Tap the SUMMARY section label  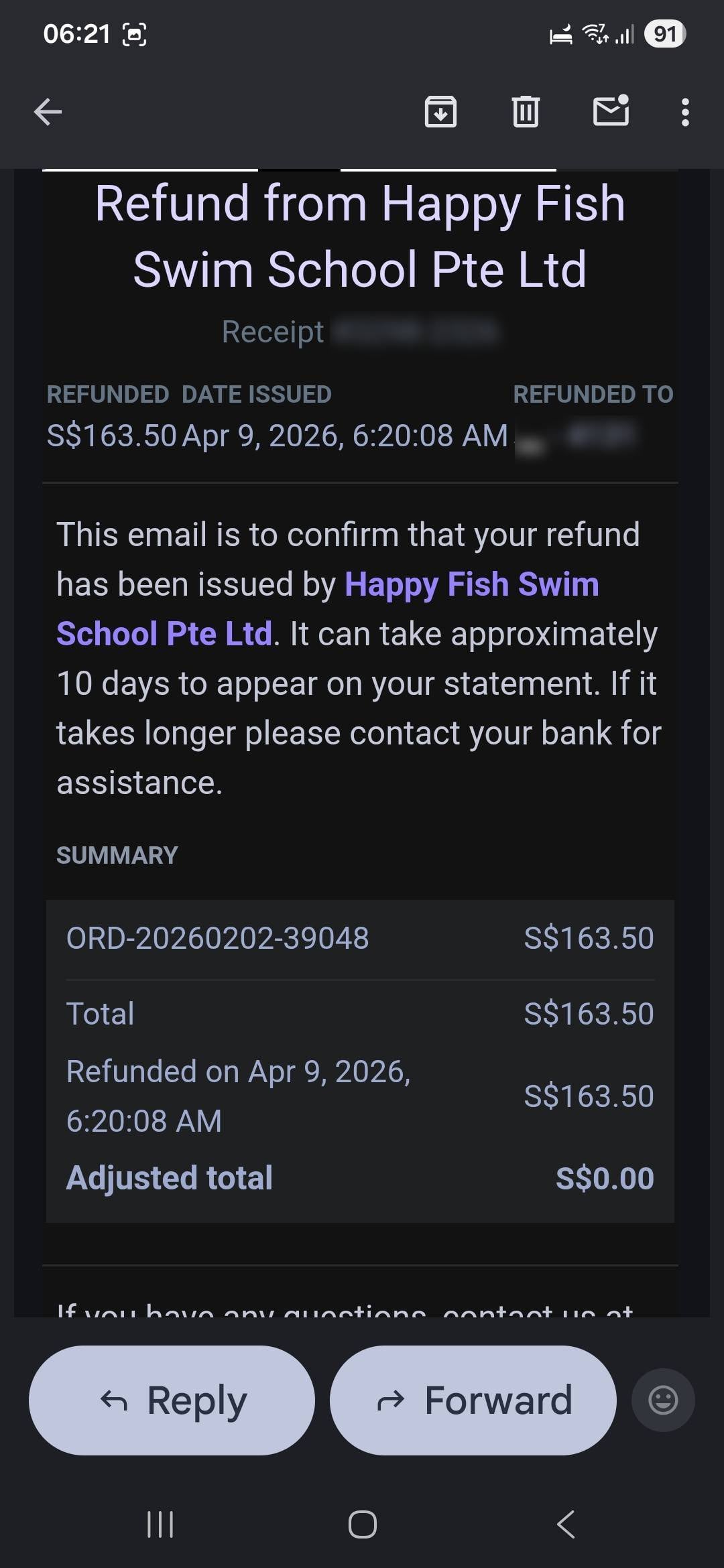tap(117, 856)
